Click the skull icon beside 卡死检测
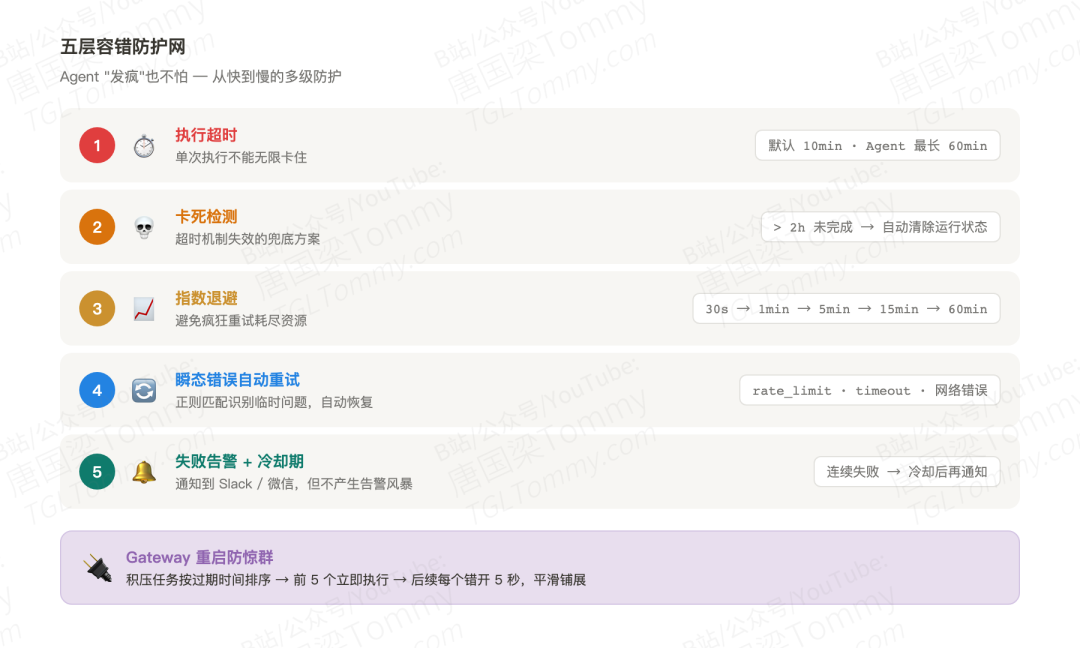The image size is (1080, 648). 144,228
